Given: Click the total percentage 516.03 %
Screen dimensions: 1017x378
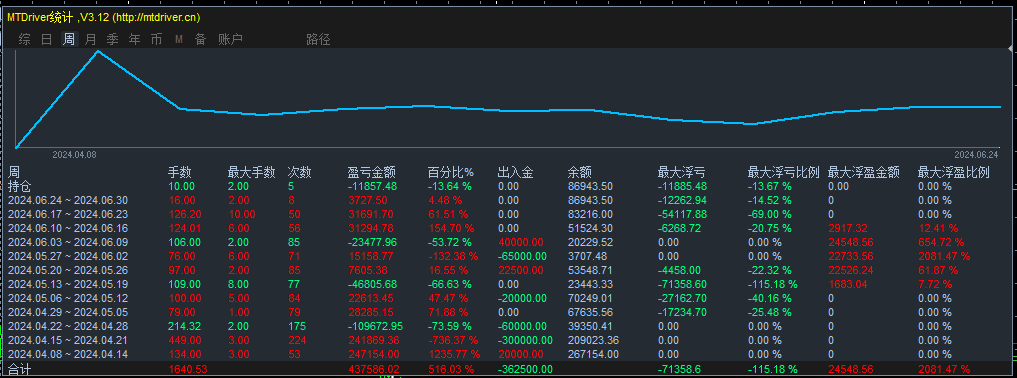Looking at the screenshot, I should (450, 370).
